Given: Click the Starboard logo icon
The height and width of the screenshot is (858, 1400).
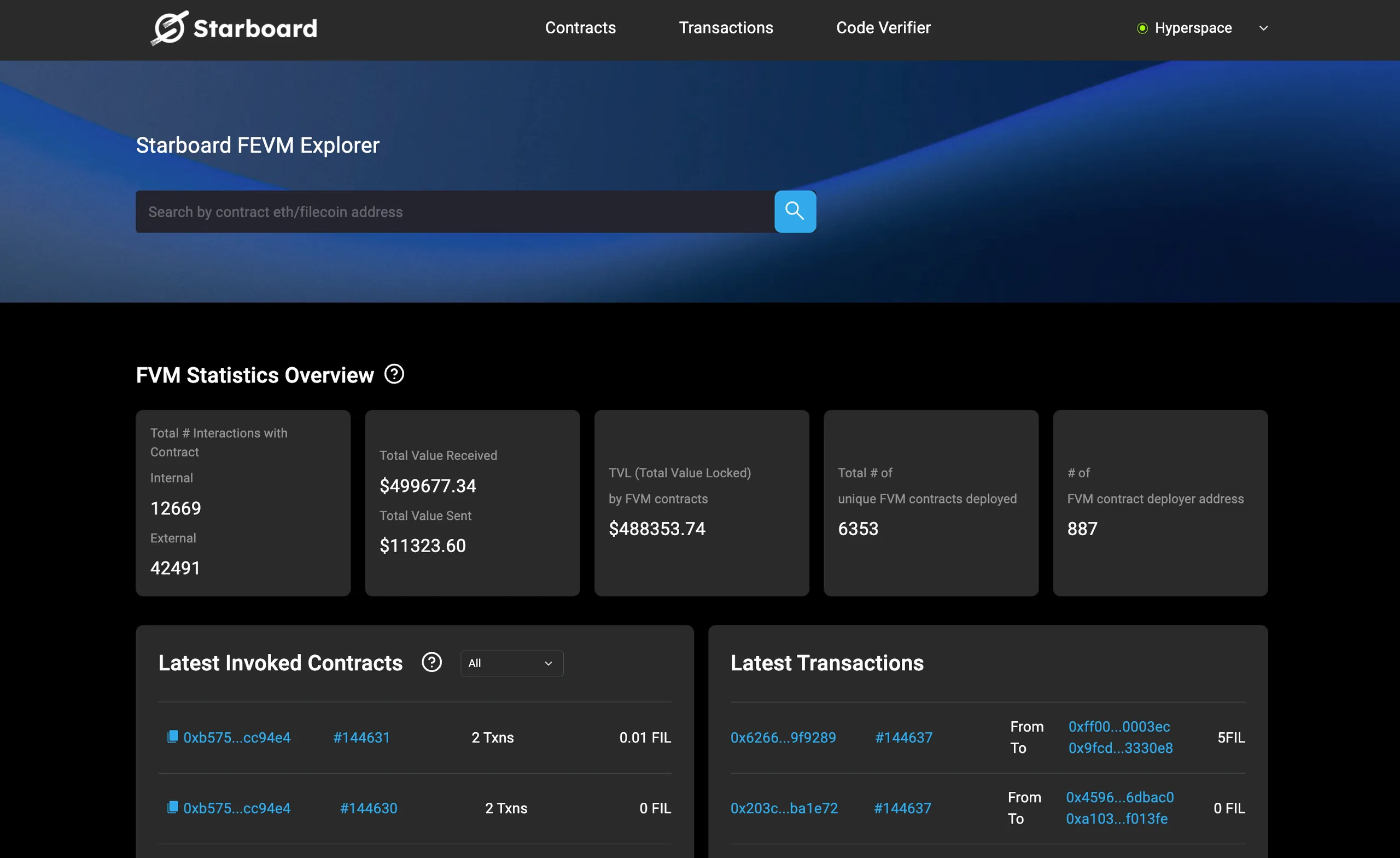Looking at the screenshot, I should [x=170, y=28].
